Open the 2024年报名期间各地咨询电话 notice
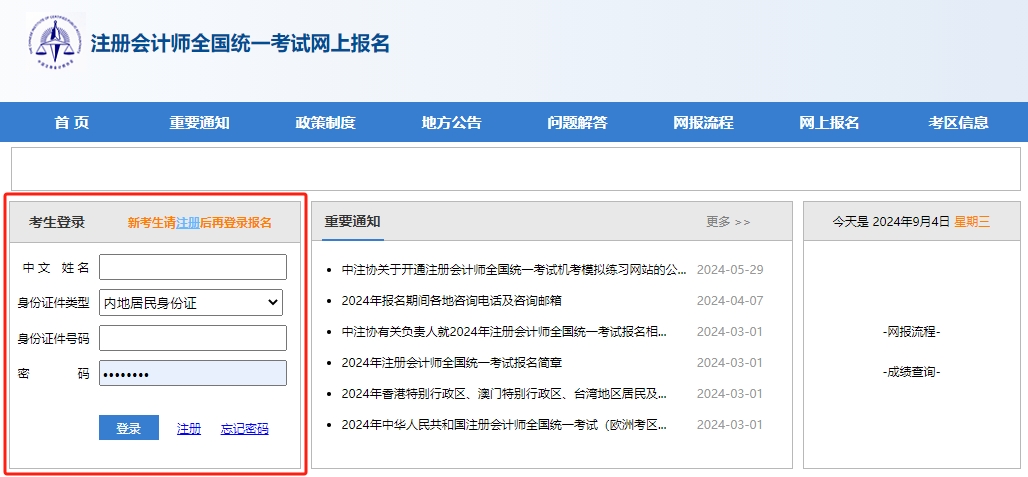 [x=451, y=301]
